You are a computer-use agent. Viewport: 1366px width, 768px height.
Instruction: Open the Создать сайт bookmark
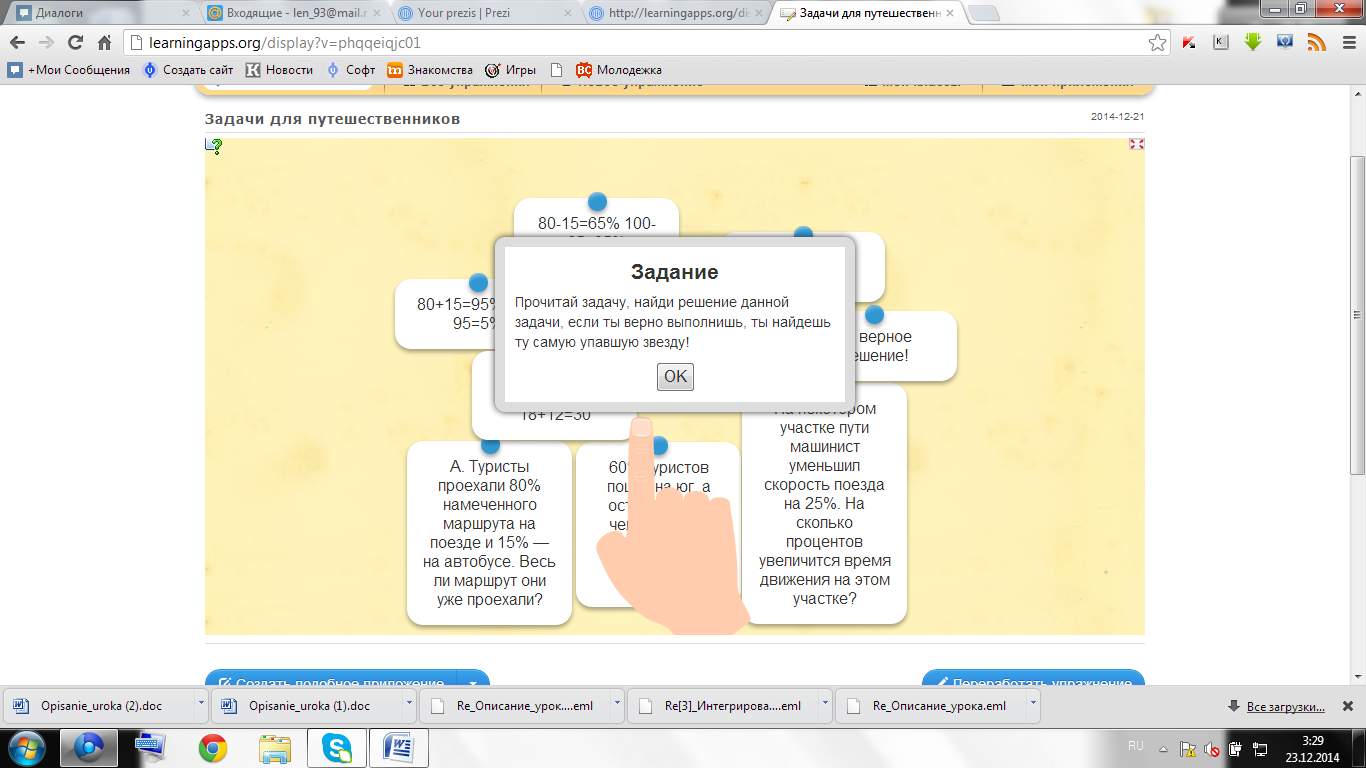188,70
